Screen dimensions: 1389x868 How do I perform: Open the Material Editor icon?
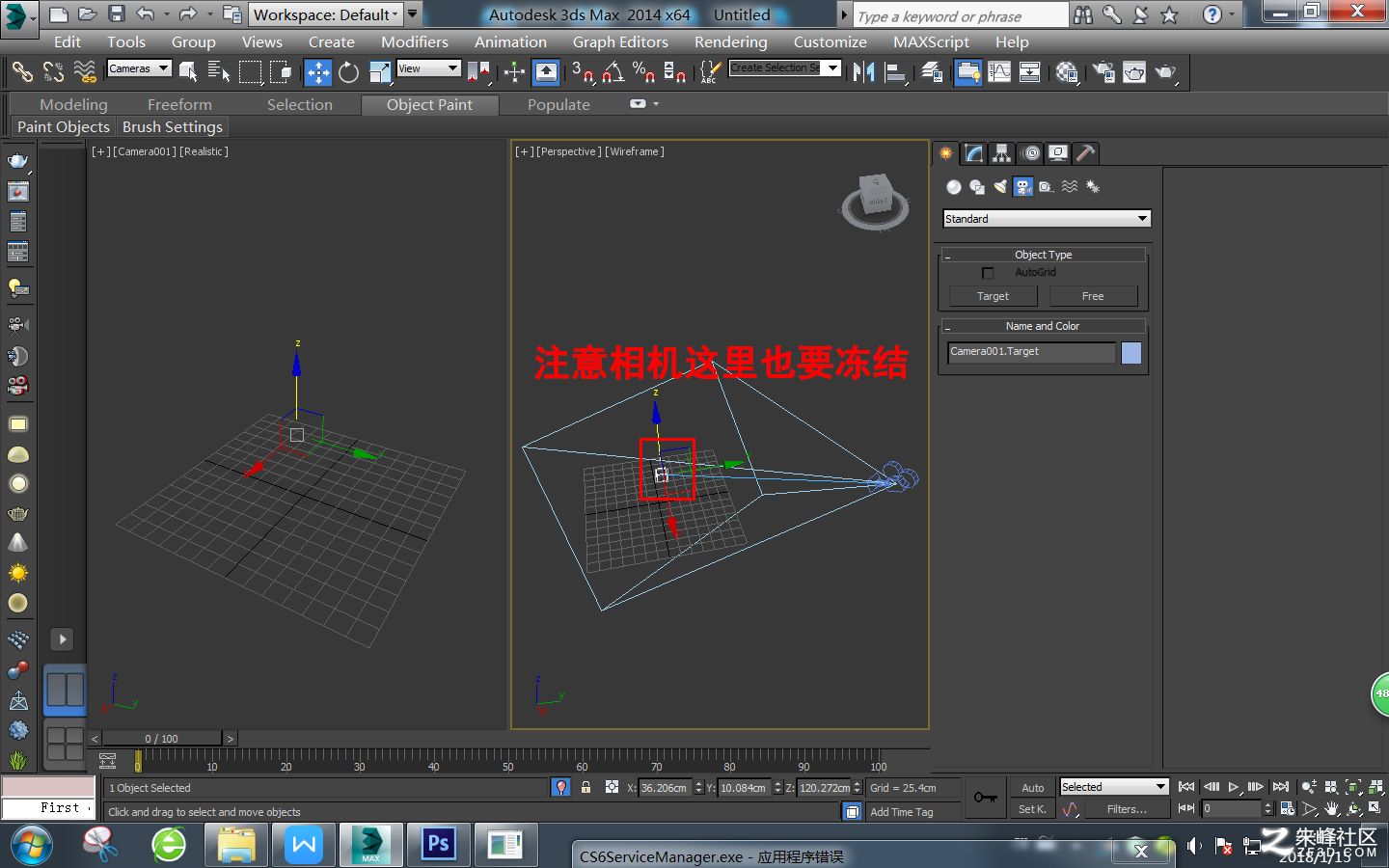click(x=1066, y=72)
